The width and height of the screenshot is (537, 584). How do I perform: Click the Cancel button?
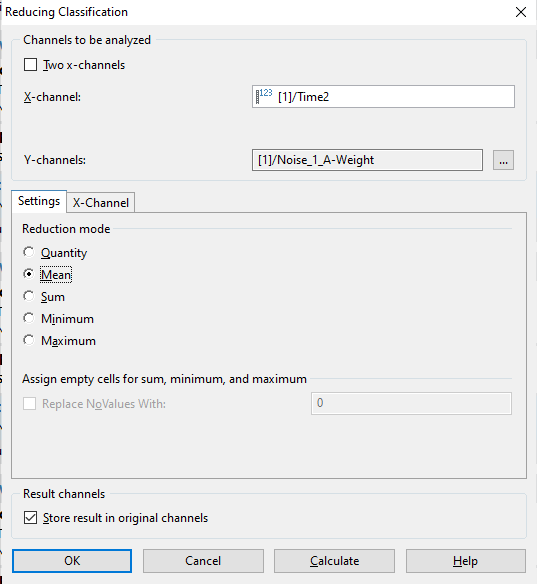click(x=203, y=561)
